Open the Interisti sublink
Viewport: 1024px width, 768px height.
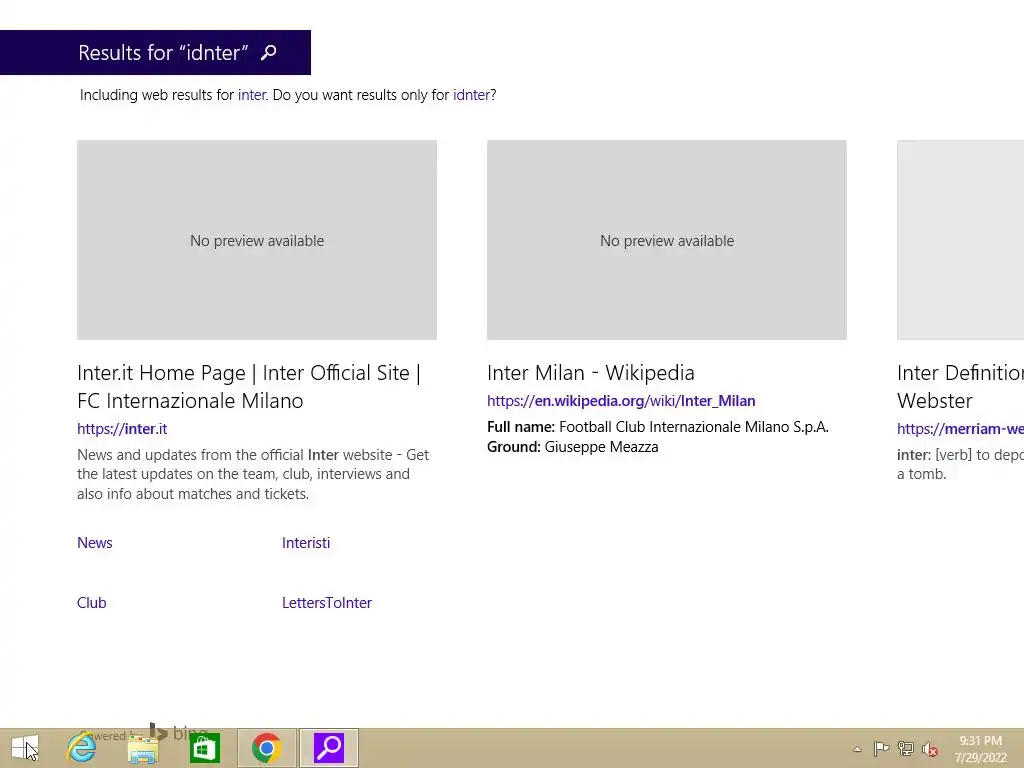click(x=306, y=543)
